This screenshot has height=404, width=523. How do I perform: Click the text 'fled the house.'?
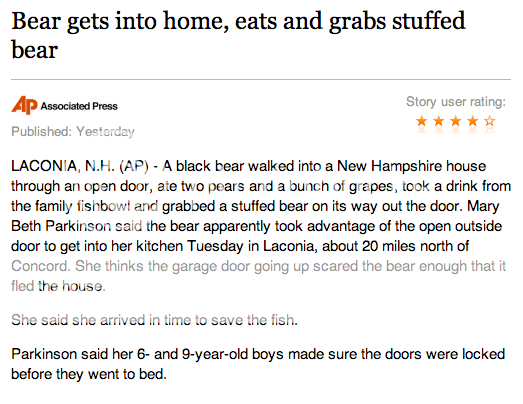click(x=58, y=286)
